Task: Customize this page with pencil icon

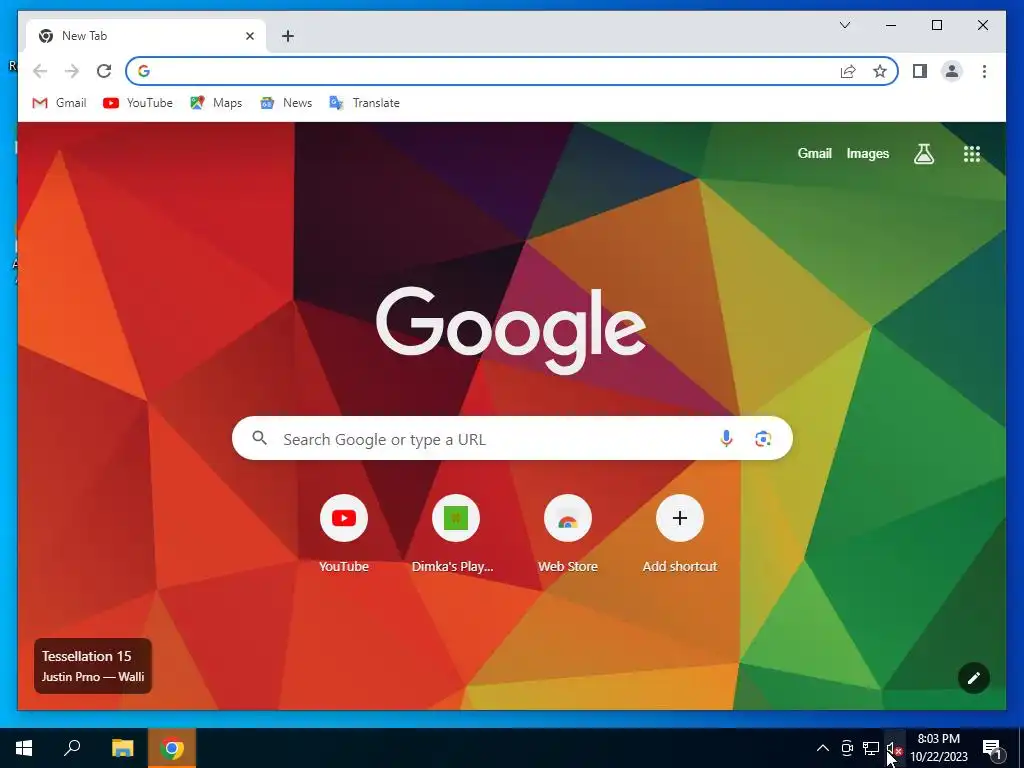Action: click(974, 678)
